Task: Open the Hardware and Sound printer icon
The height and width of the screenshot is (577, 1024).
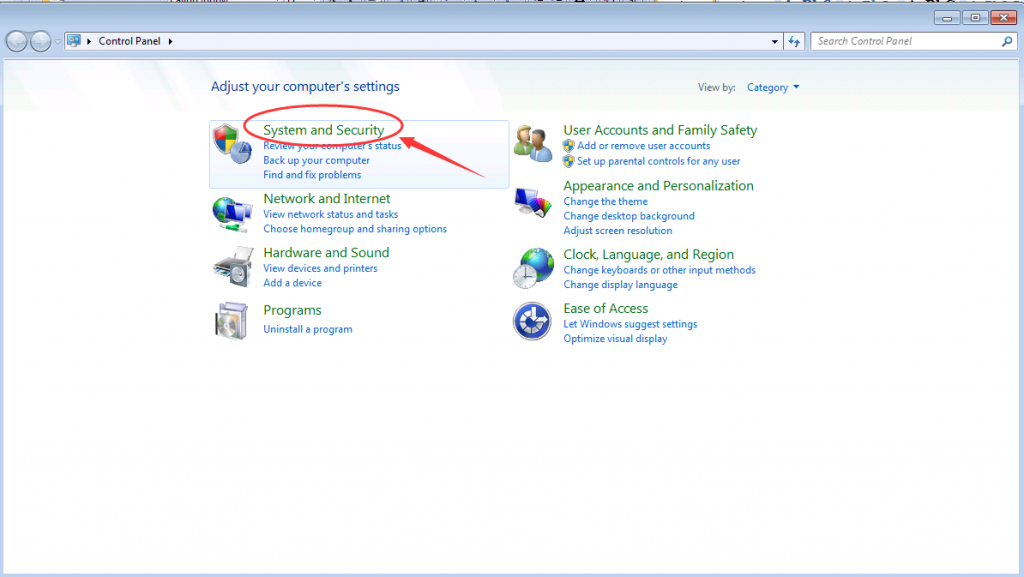Action: [x=232, y=267]
